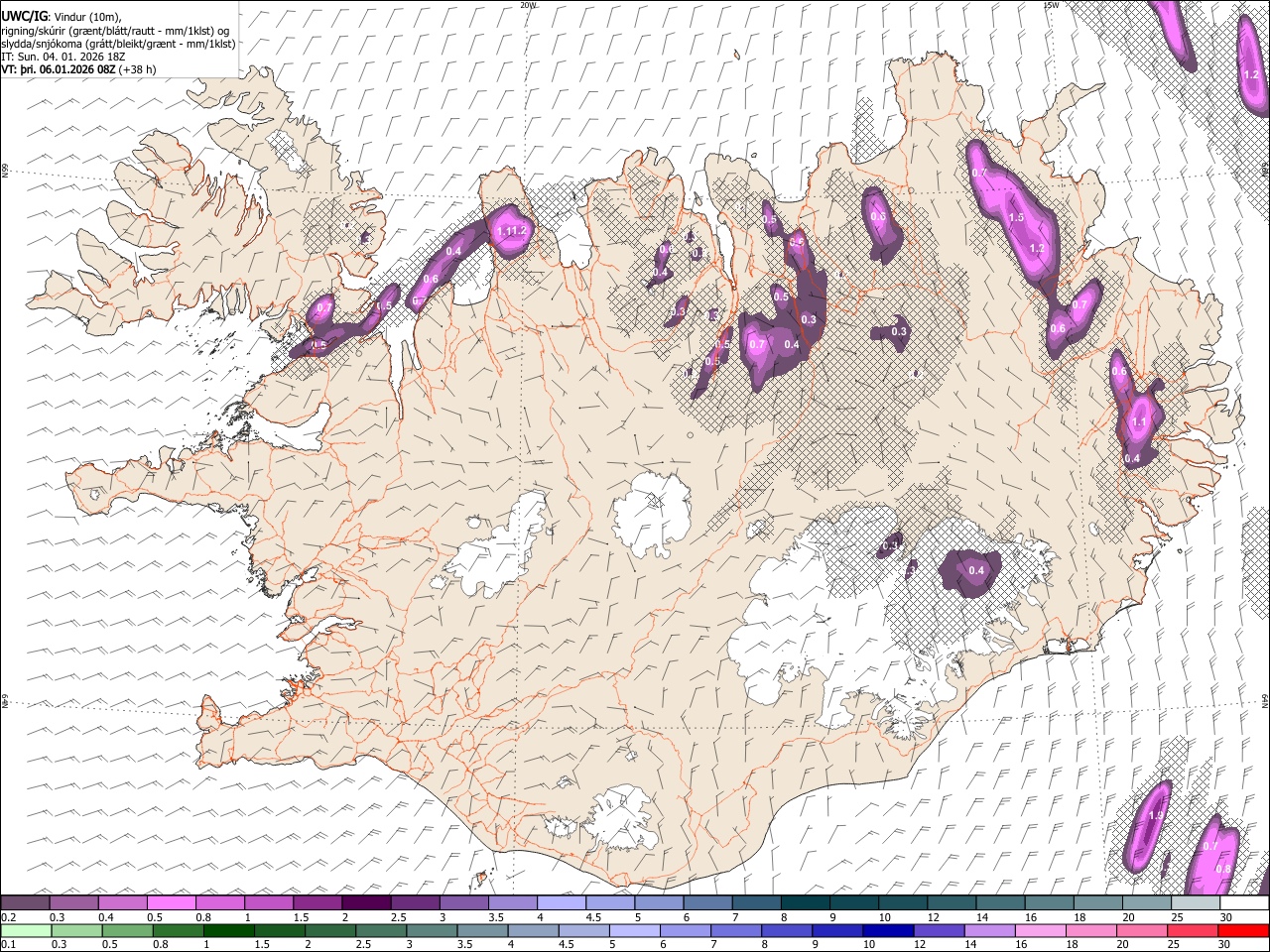Image resolution: width=1270 pixels, height=952 pixels.
Task: Click the 'IT: Sun. 04. 01. 2026 18Z' line
Action: 63,57
